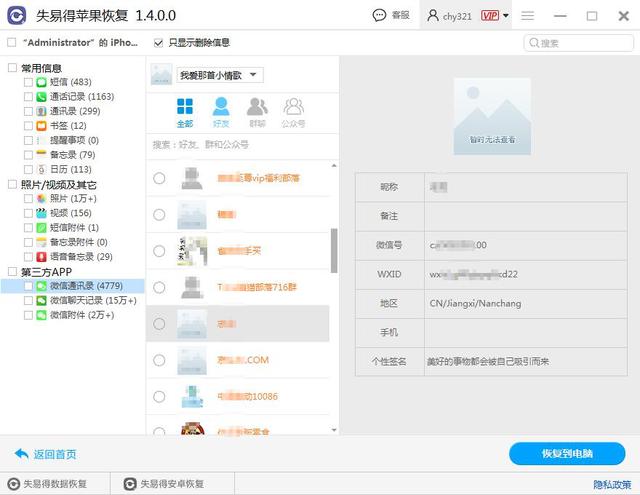
Task: Click the scroll down arrow in contact list
Action: tap(334, 430)
